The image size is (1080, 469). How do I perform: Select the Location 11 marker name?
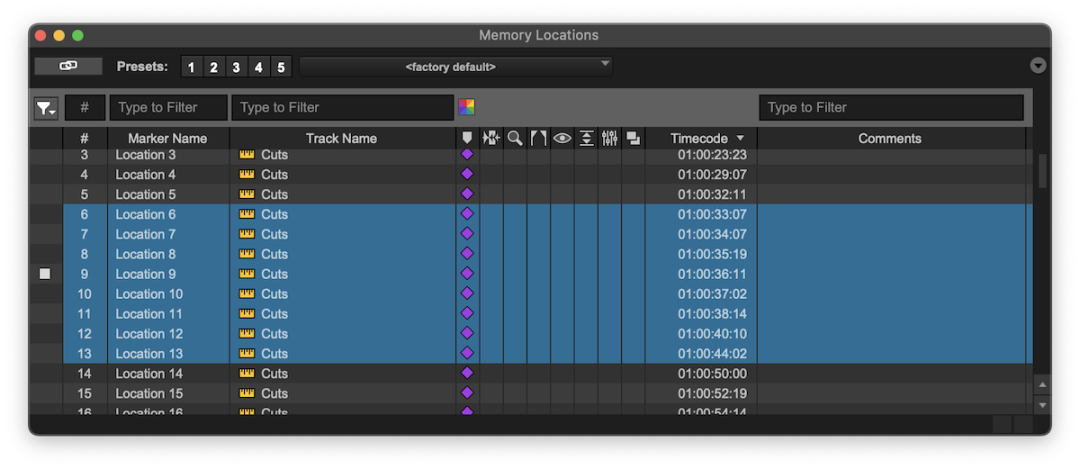click(149, 314)
